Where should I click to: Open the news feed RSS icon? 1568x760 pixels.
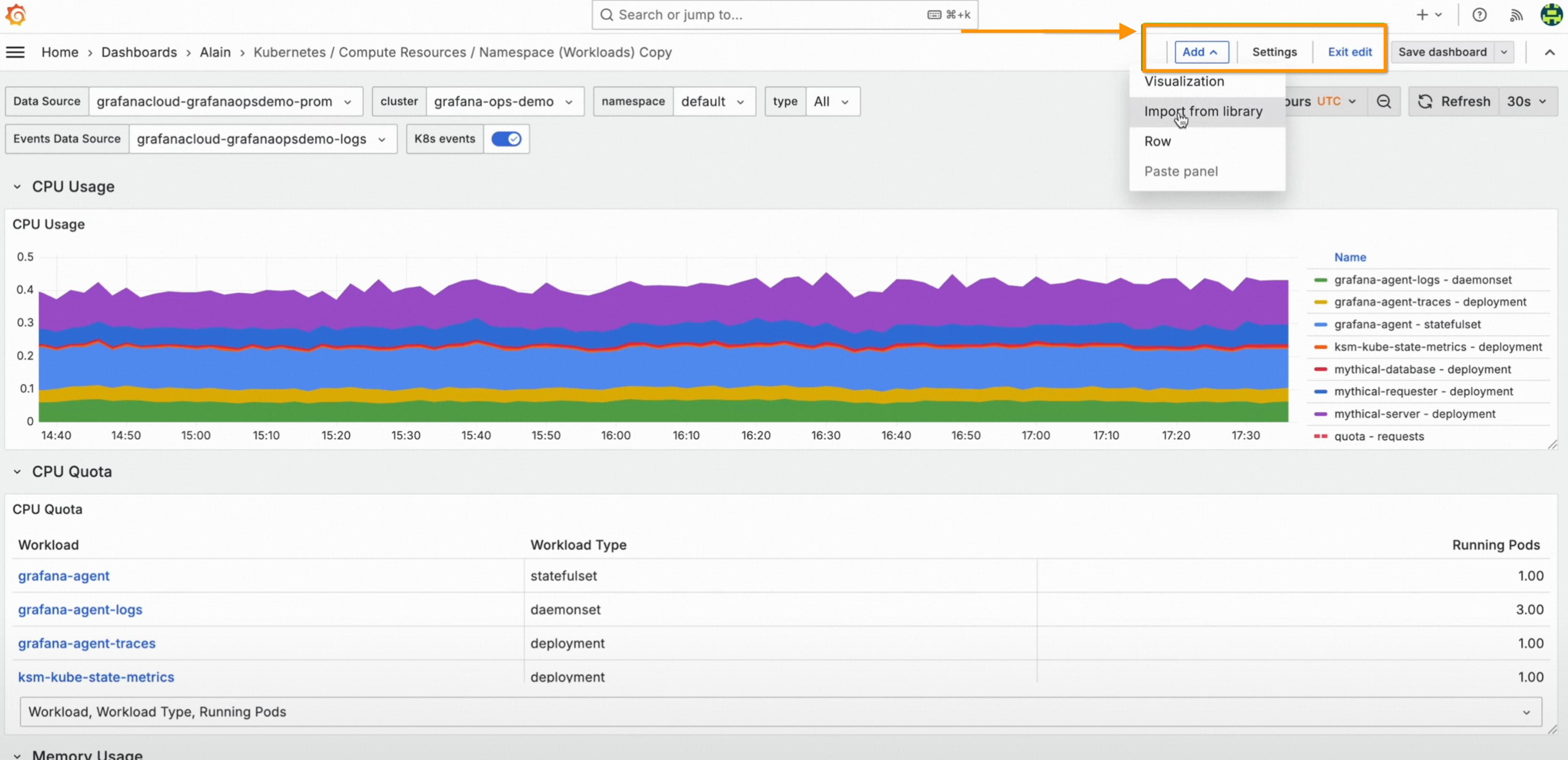click(1516, 15)
